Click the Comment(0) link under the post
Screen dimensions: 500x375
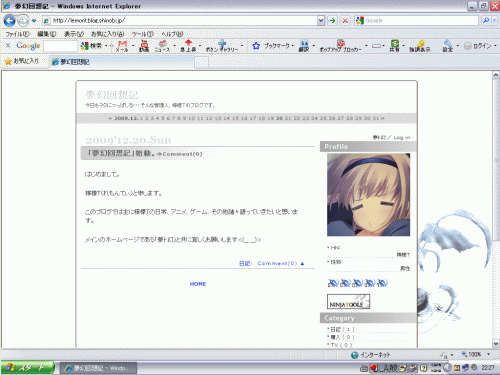[x=277, y=263]
